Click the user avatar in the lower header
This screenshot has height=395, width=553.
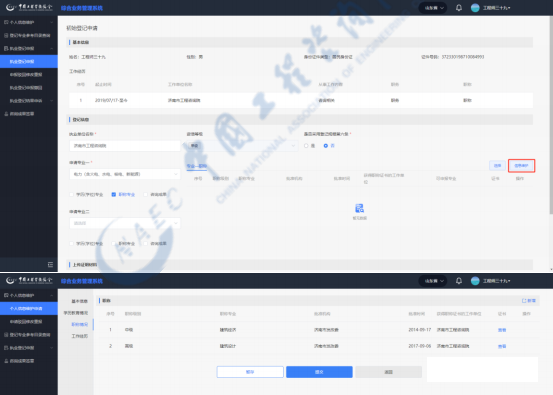coord(475,281)
